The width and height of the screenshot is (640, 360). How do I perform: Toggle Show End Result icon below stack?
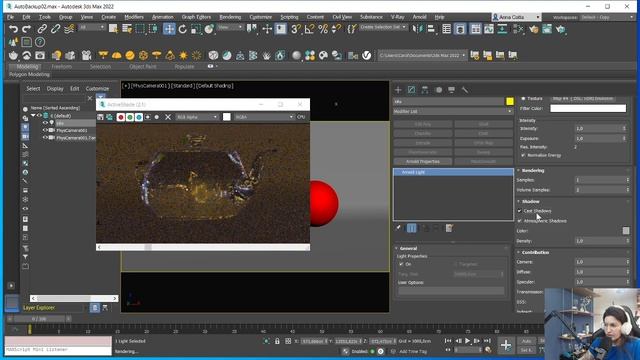point(411,228)
